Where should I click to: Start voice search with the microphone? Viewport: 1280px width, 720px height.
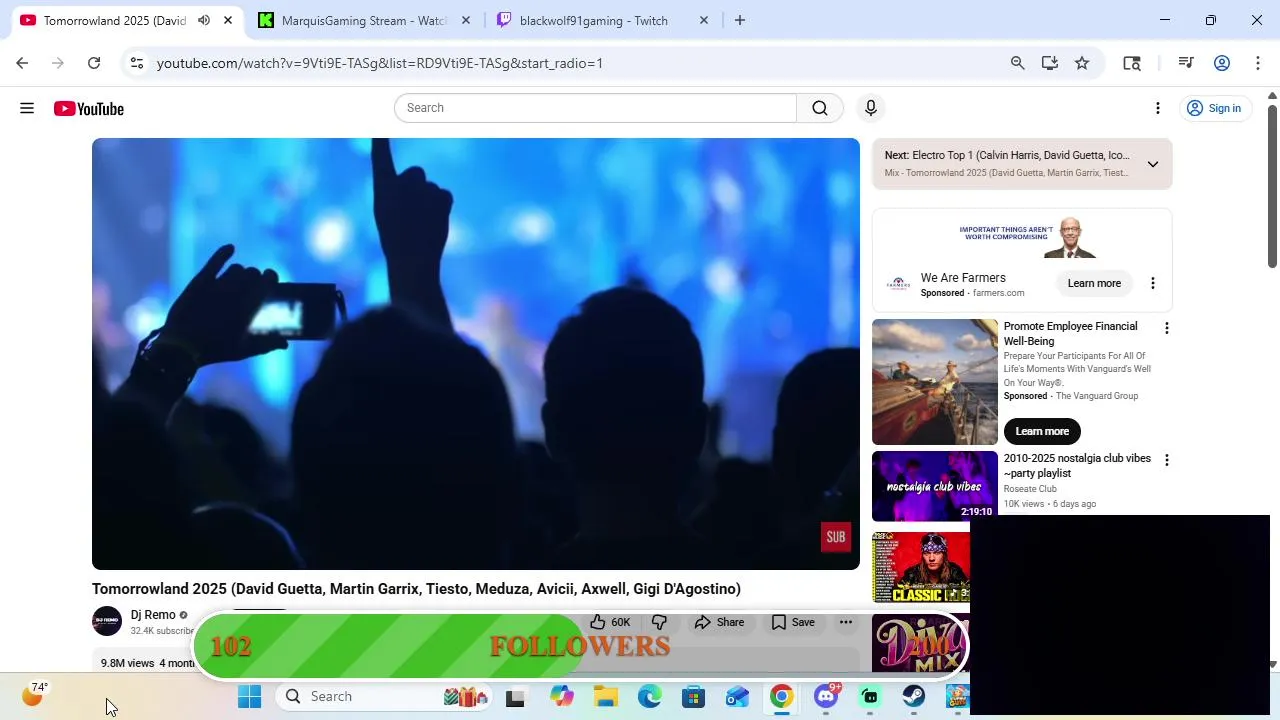point(871,108)
